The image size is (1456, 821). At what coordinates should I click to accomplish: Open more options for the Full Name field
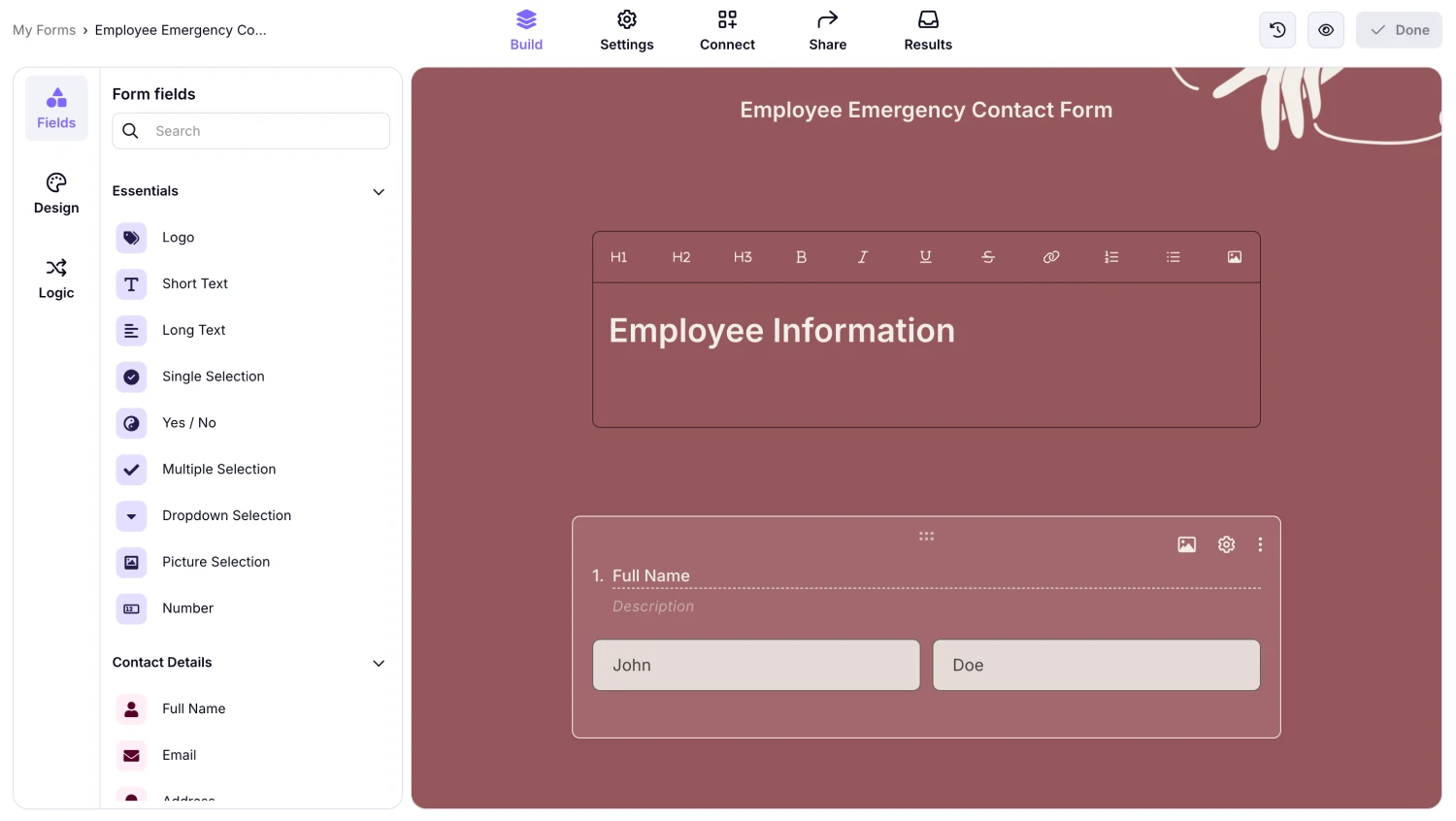1260,544
